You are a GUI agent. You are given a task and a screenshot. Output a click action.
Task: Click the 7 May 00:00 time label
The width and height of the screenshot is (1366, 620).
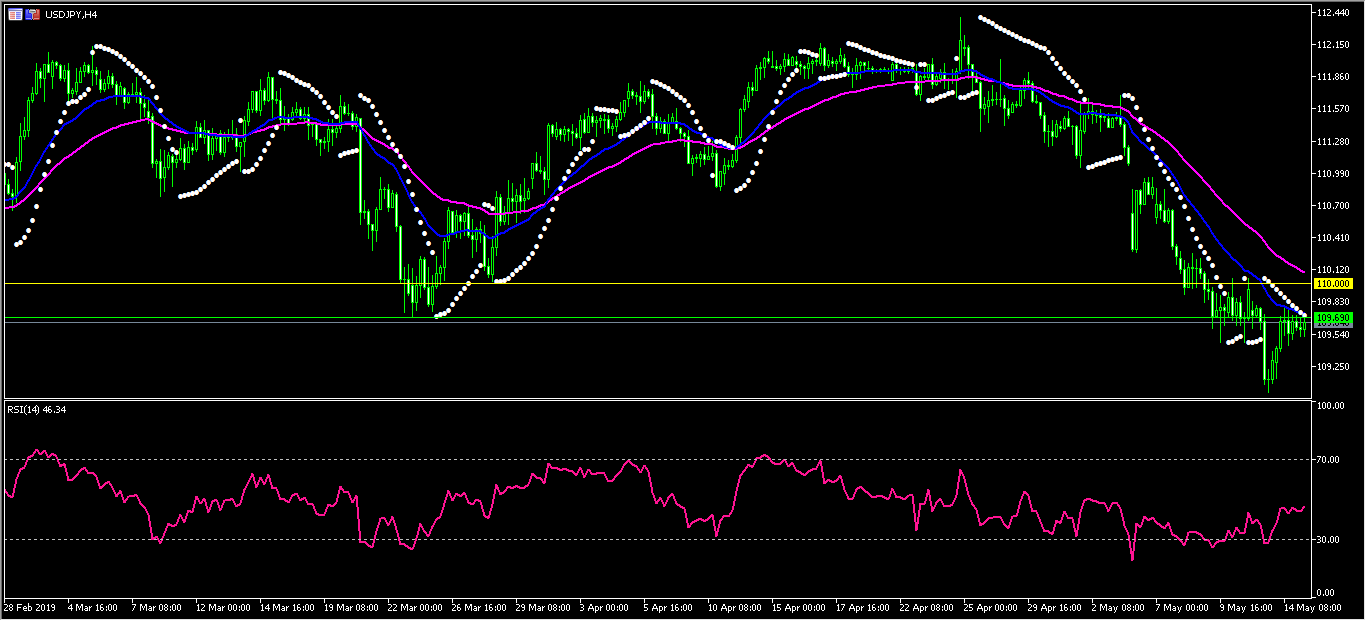click(x=1182, y=608)
